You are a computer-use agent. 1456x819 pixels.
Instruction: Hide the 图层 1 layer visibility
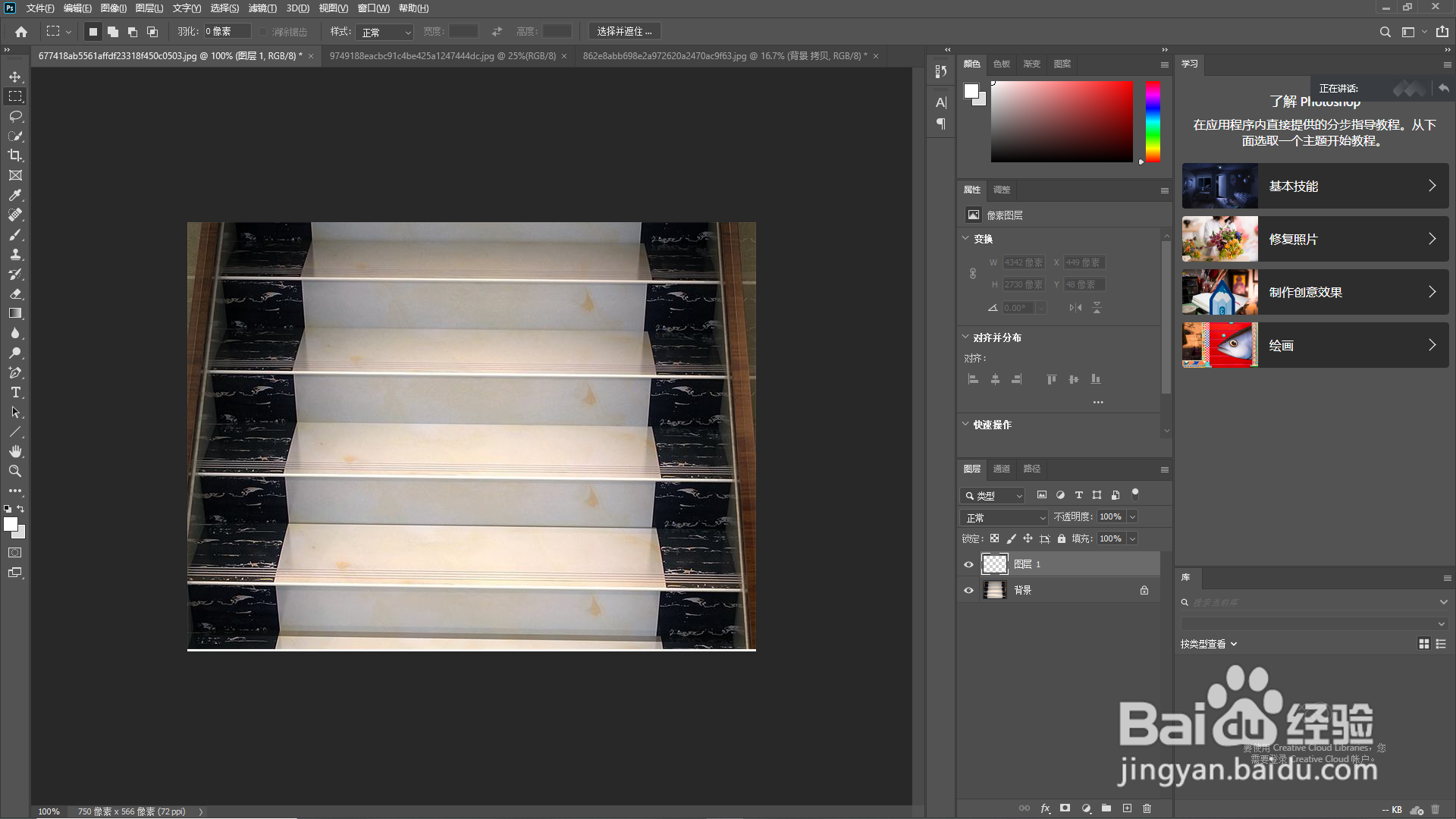pos(968,564)
